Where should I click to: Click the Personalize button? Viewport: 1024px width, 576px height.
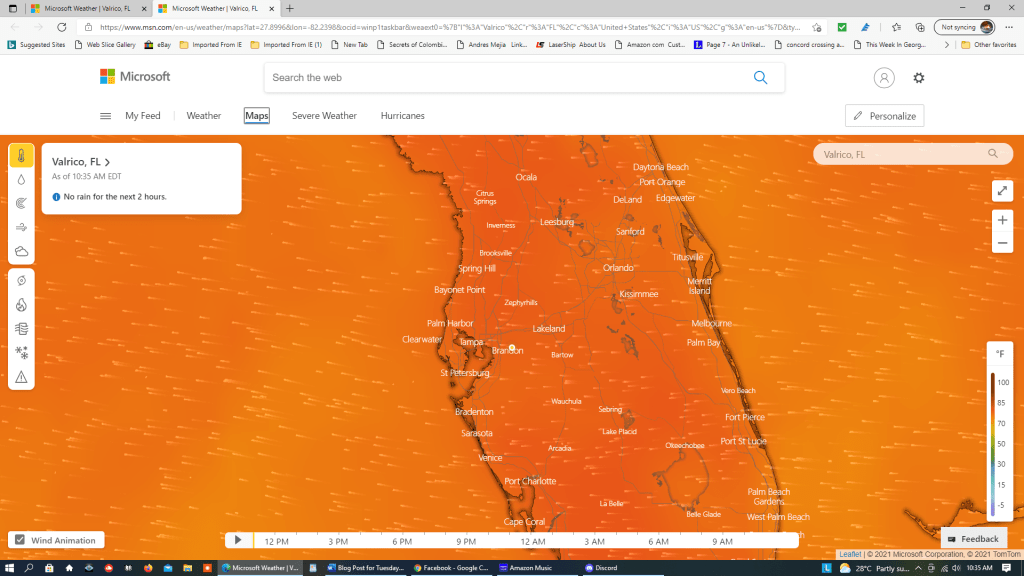(884, 116)
